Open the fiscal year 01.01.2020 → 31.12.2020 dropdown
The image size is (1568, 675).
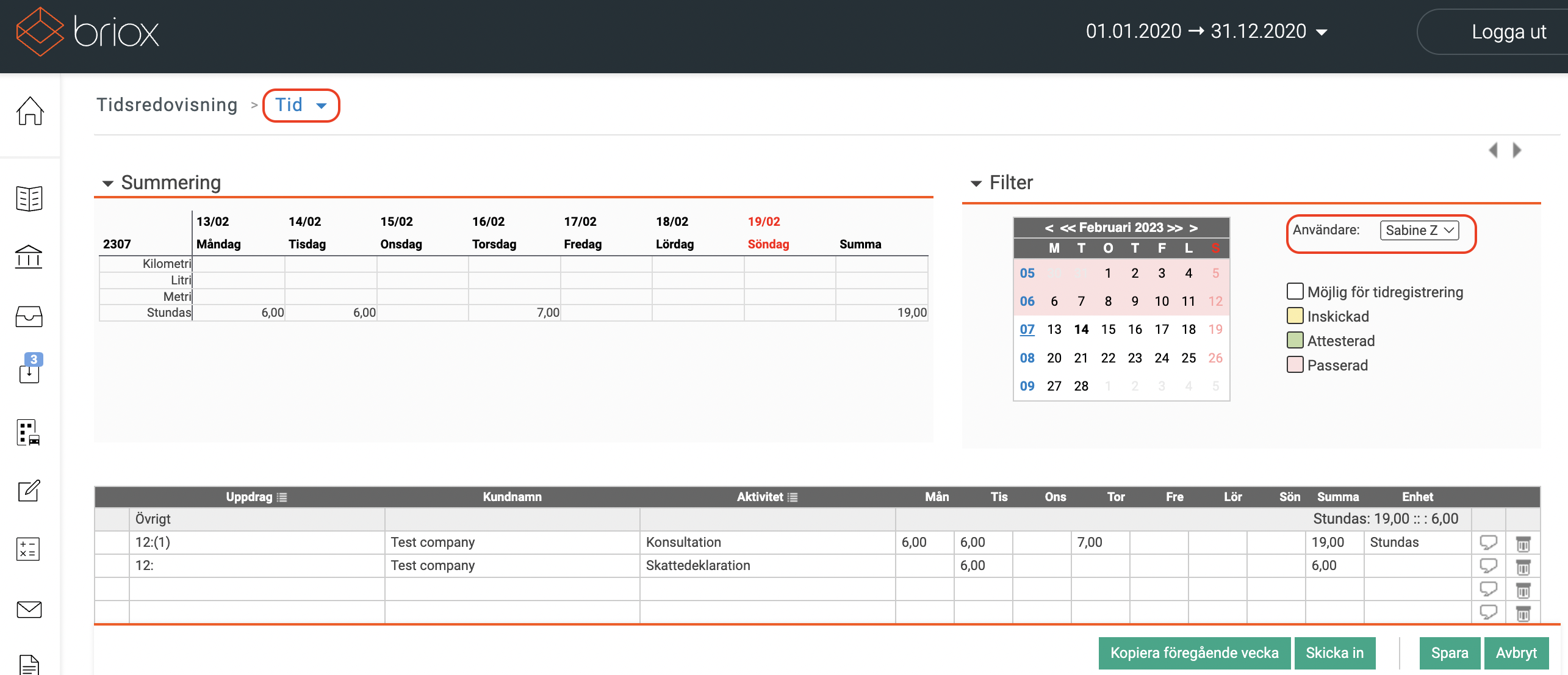(1206, 32)
